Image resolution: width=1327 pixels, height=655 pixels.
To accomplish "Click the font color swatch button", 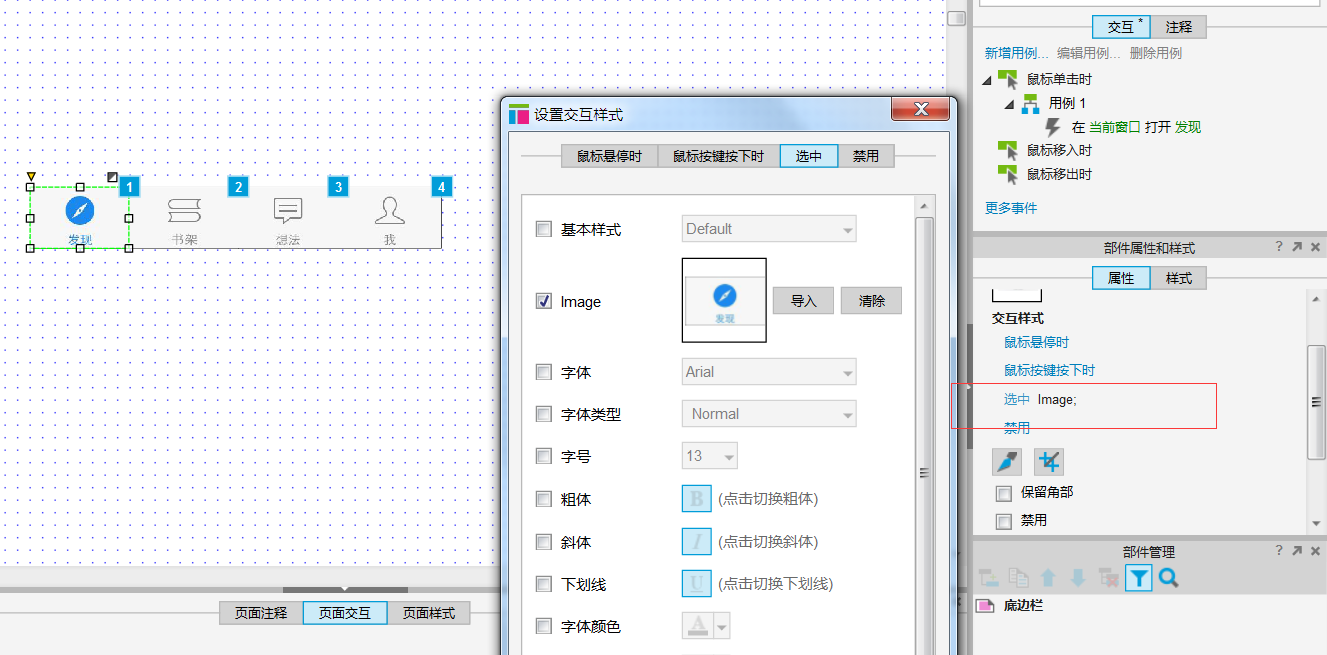I will (698, 626).
